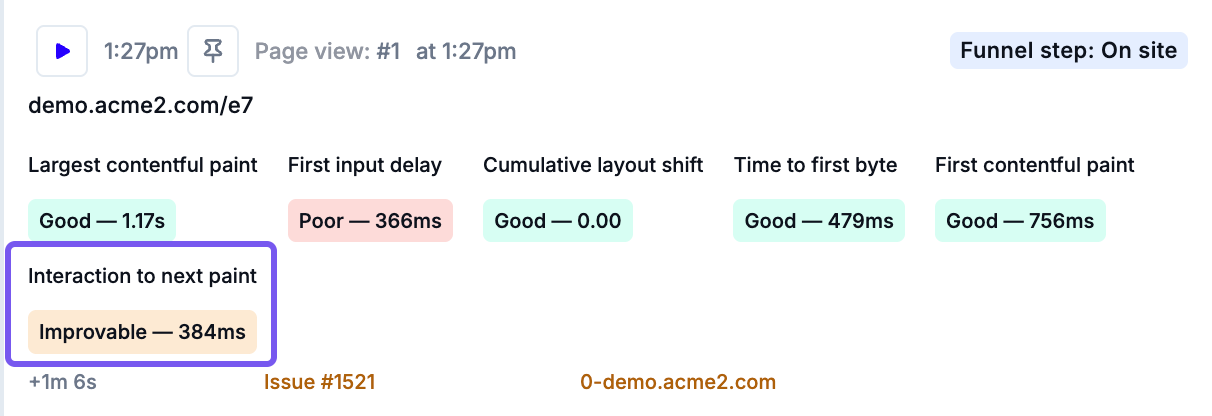This screenshot has width=1212, height=416.
Task: Click the Good — 479ms badge
Action: tap(819, 221)
